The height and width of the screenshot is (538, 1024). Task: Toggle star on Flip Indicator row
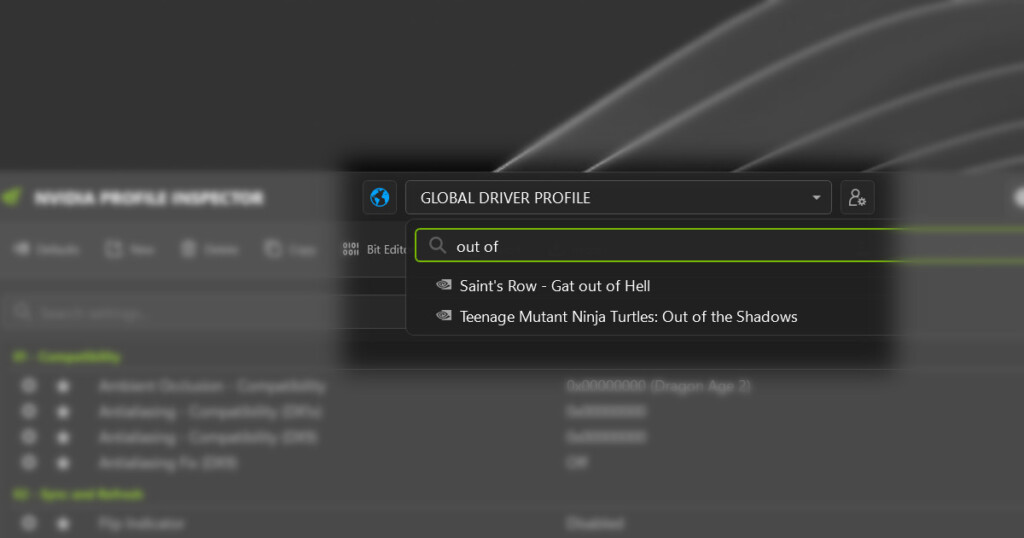tap(63, 524)
